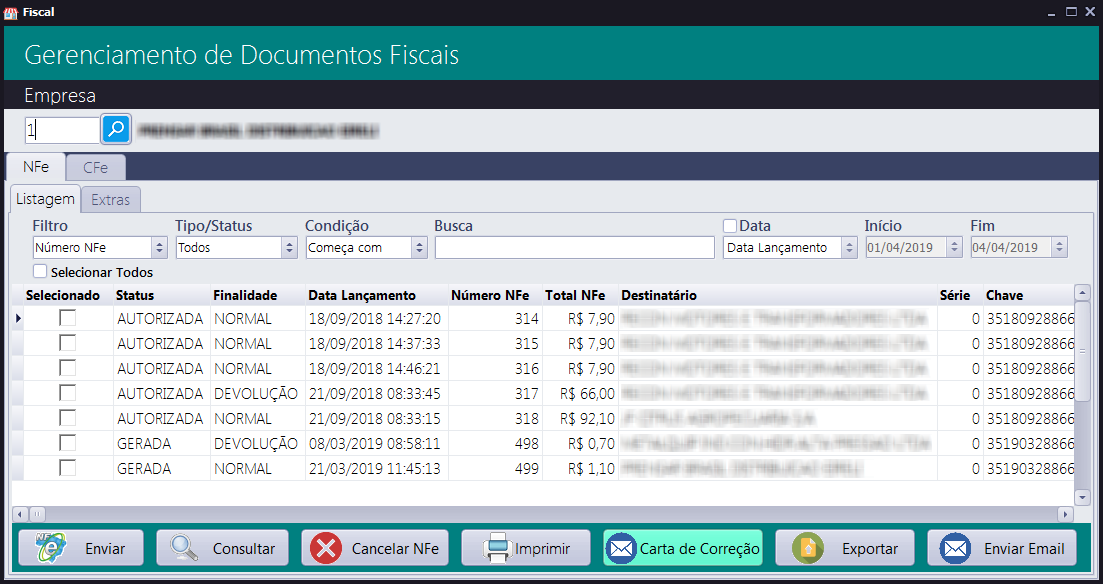Check the row for NFe number 317
This screenshot has width=1103, height=584.
click(x=67, y=392)
